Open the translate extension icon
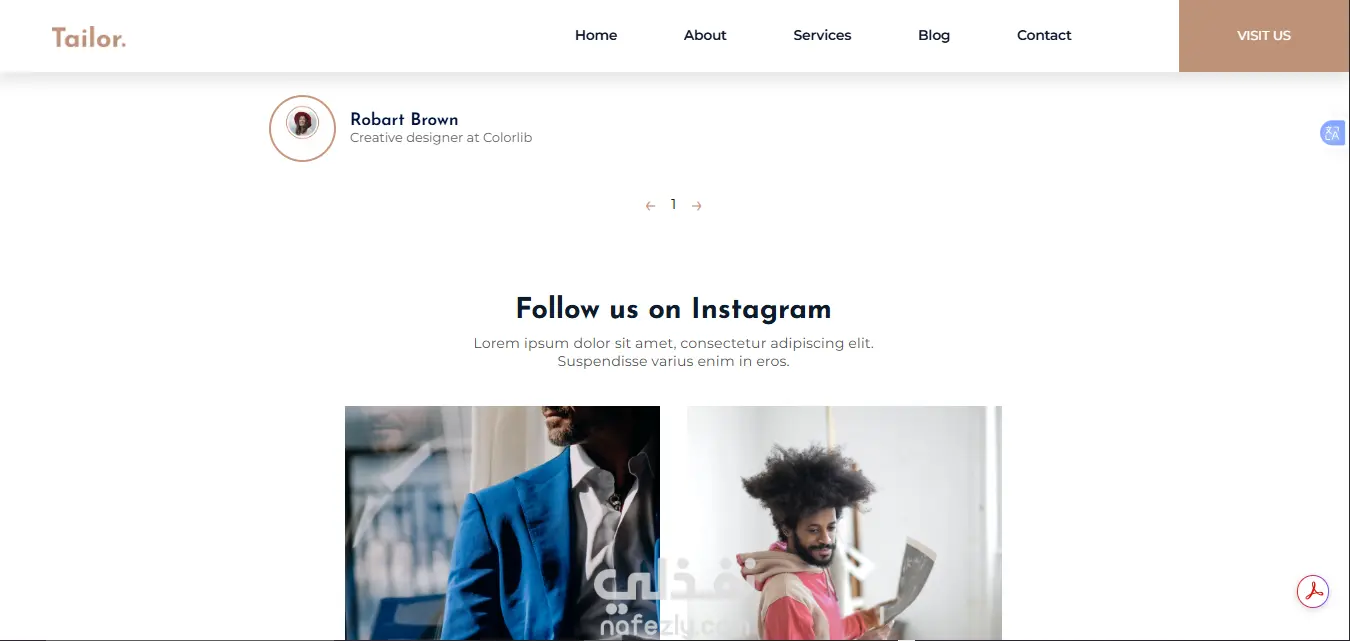Viewport: 1350px width, 641px height. (x=1332, y=133)
